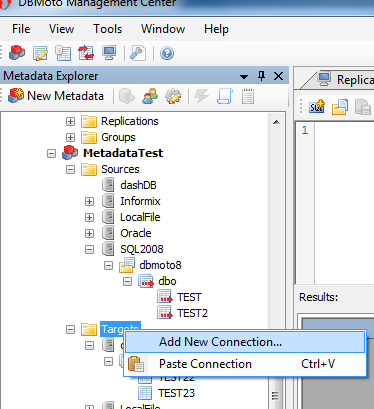
Task: Click the open folder icon in query toolbar
Action: coord(340,107)
